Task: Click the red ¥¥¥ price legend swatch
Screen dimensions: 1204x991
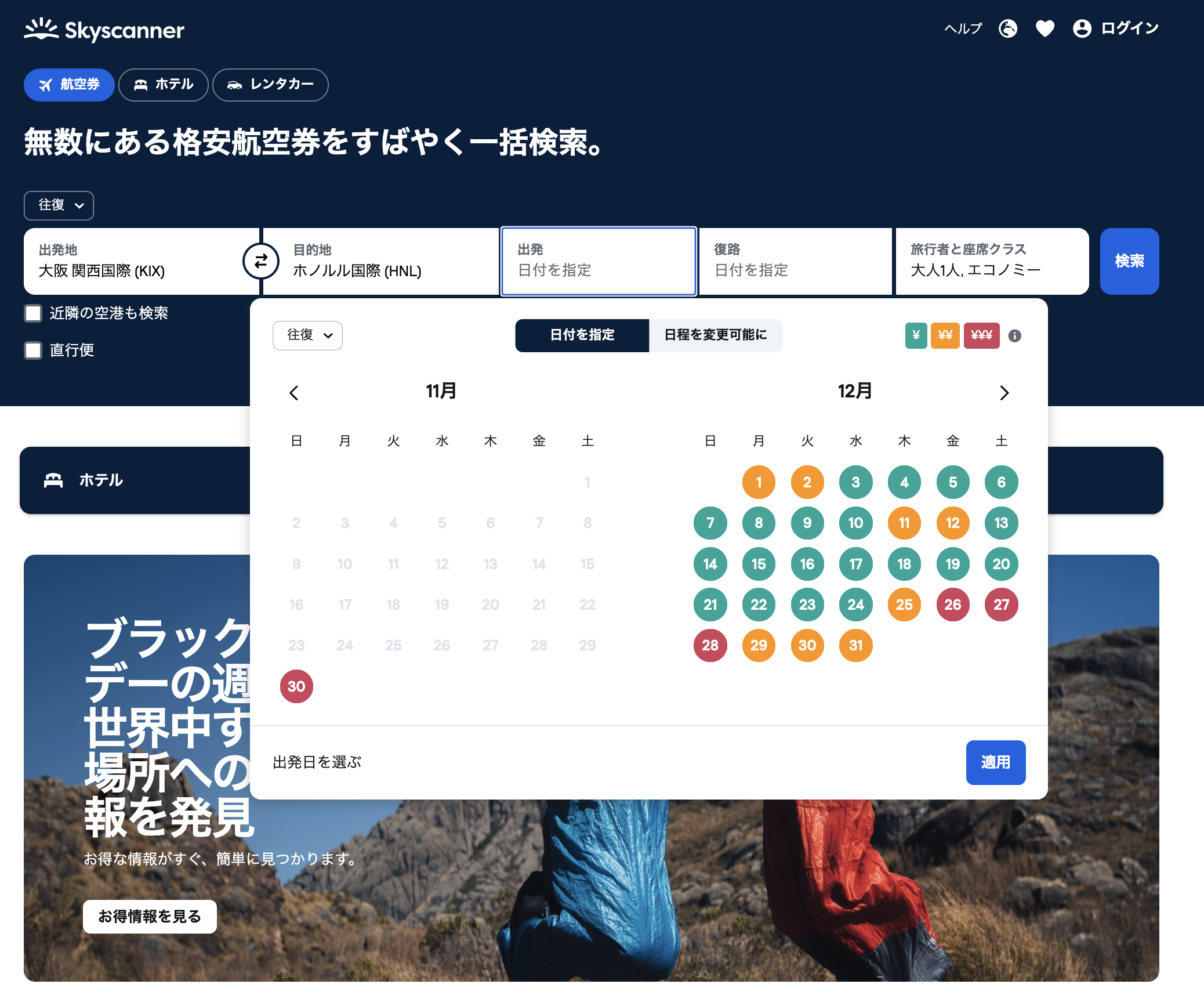Action: (981, 335)
